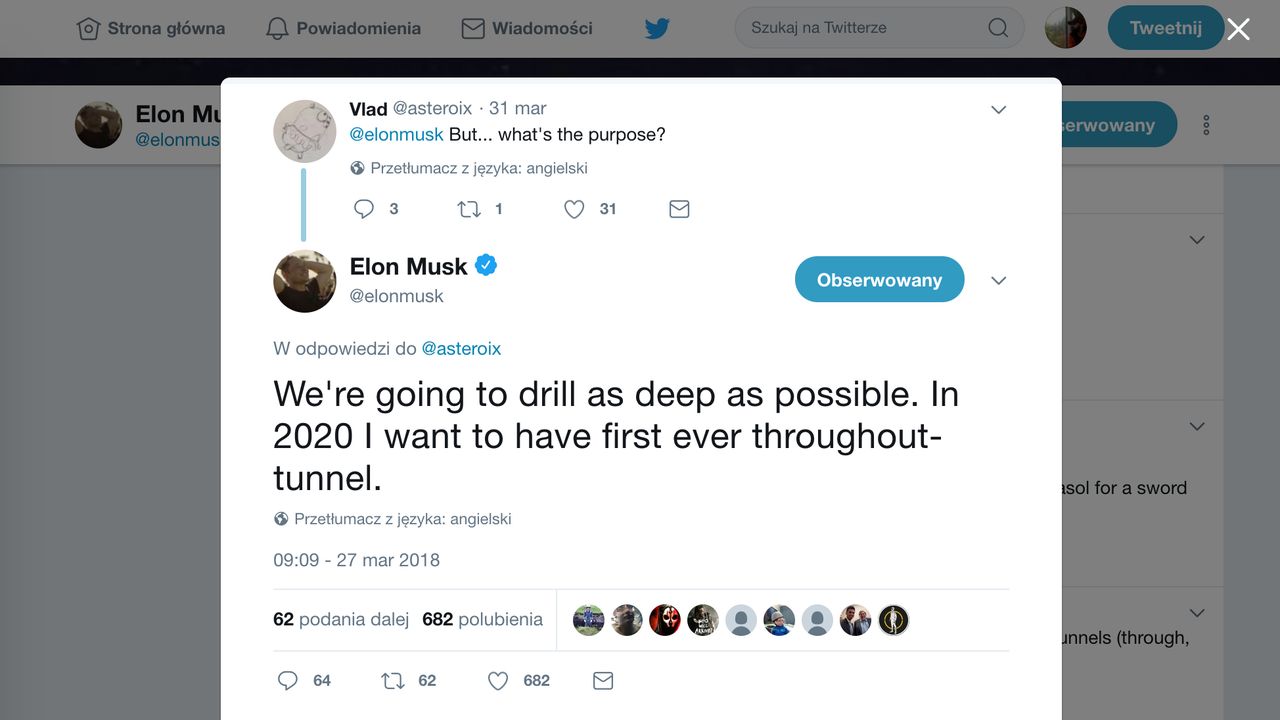Open profile avatar account menu

click(1065, 28)
